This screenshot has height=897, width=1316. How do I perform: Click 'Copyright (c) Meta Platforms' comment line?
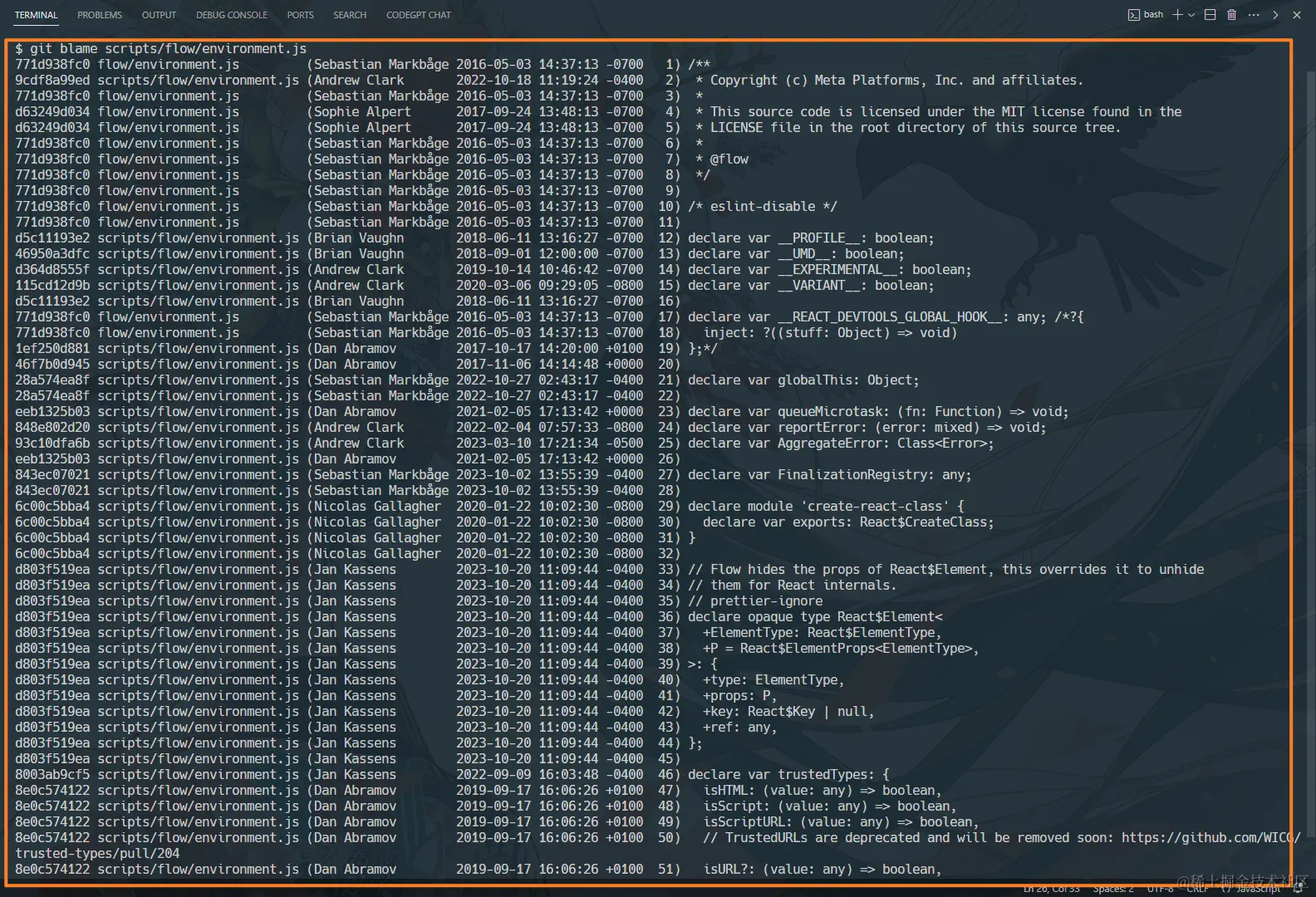coord(889,81)
